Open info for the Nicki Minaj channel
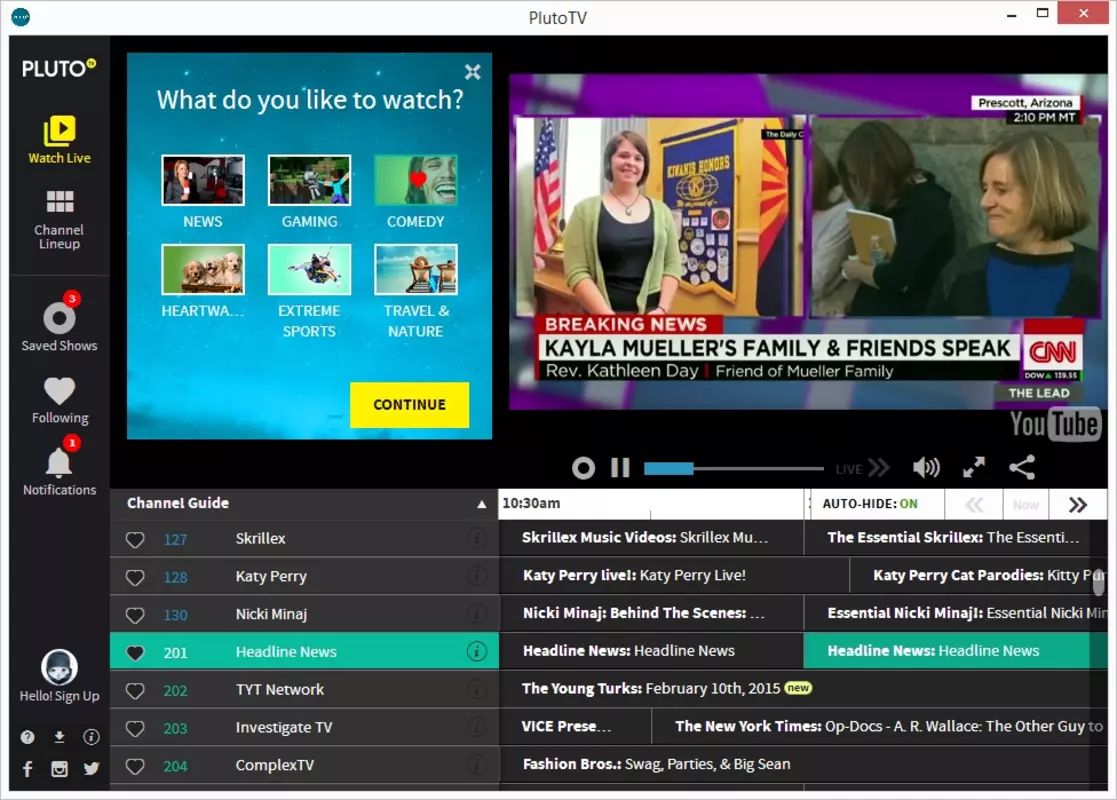The height and width of the screenshot is (800, 1117). pyautogui.click(x=477, y=613)
